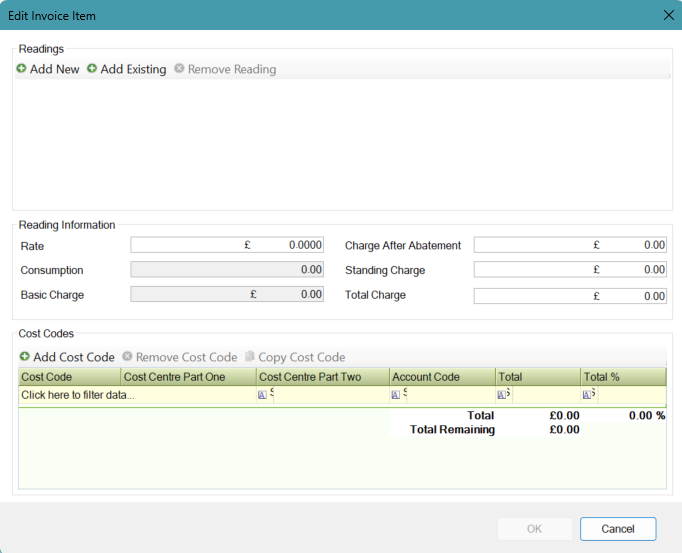Click filter icon in Account Code column

(x=395, y=395)
